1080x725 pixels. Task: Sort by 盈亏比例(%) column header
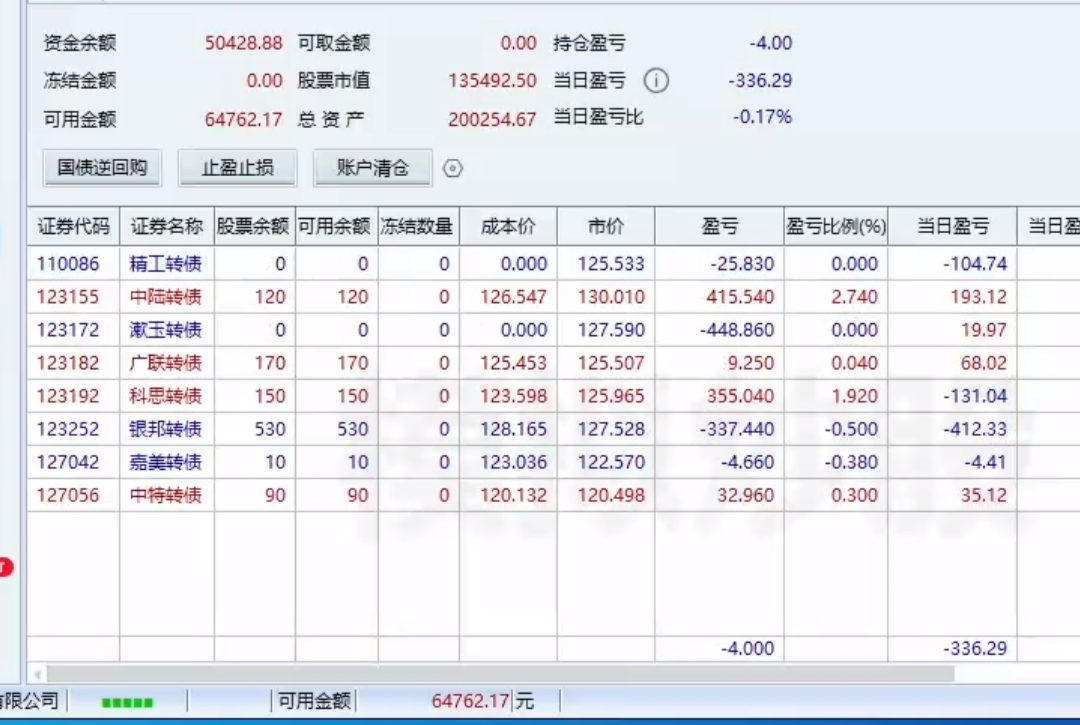coord(836,226)
